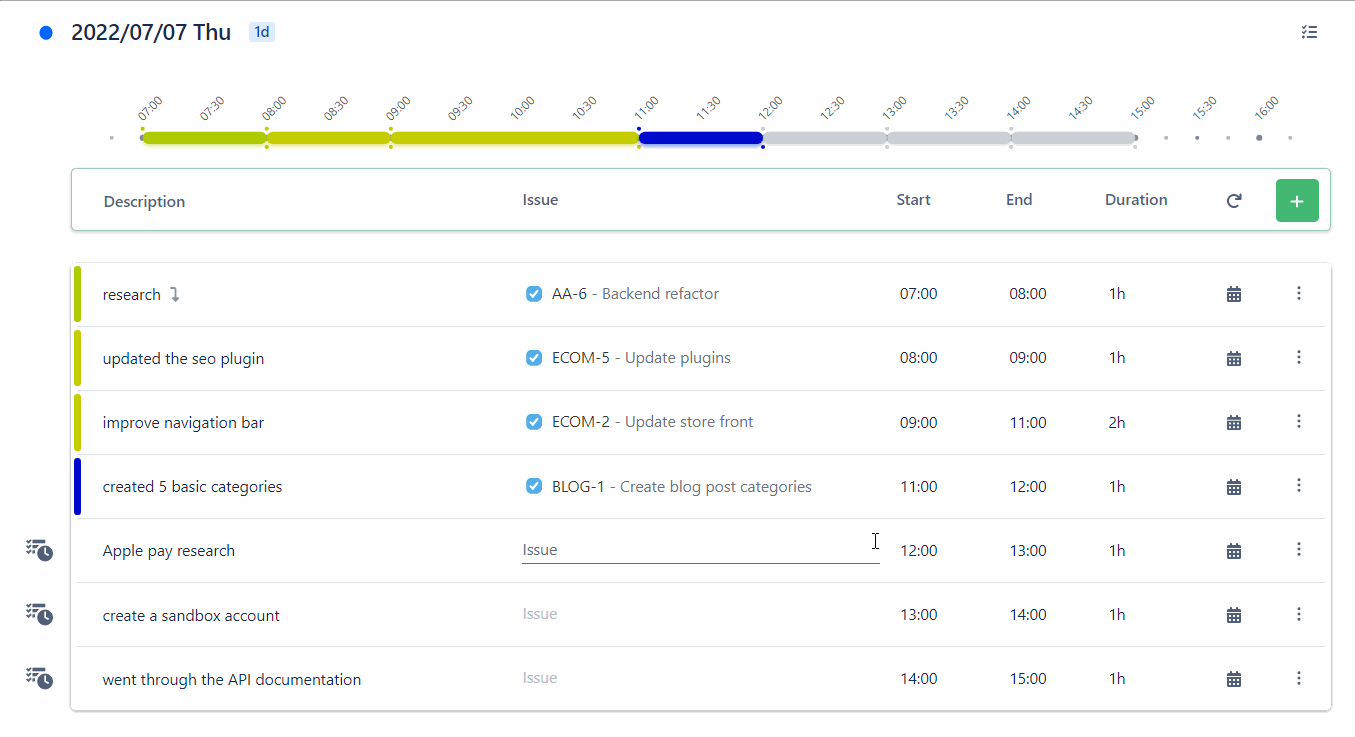This screenshot has height=737, width=1355.
Task: Open the checklist view icon top right
Action: [1309, 32]
